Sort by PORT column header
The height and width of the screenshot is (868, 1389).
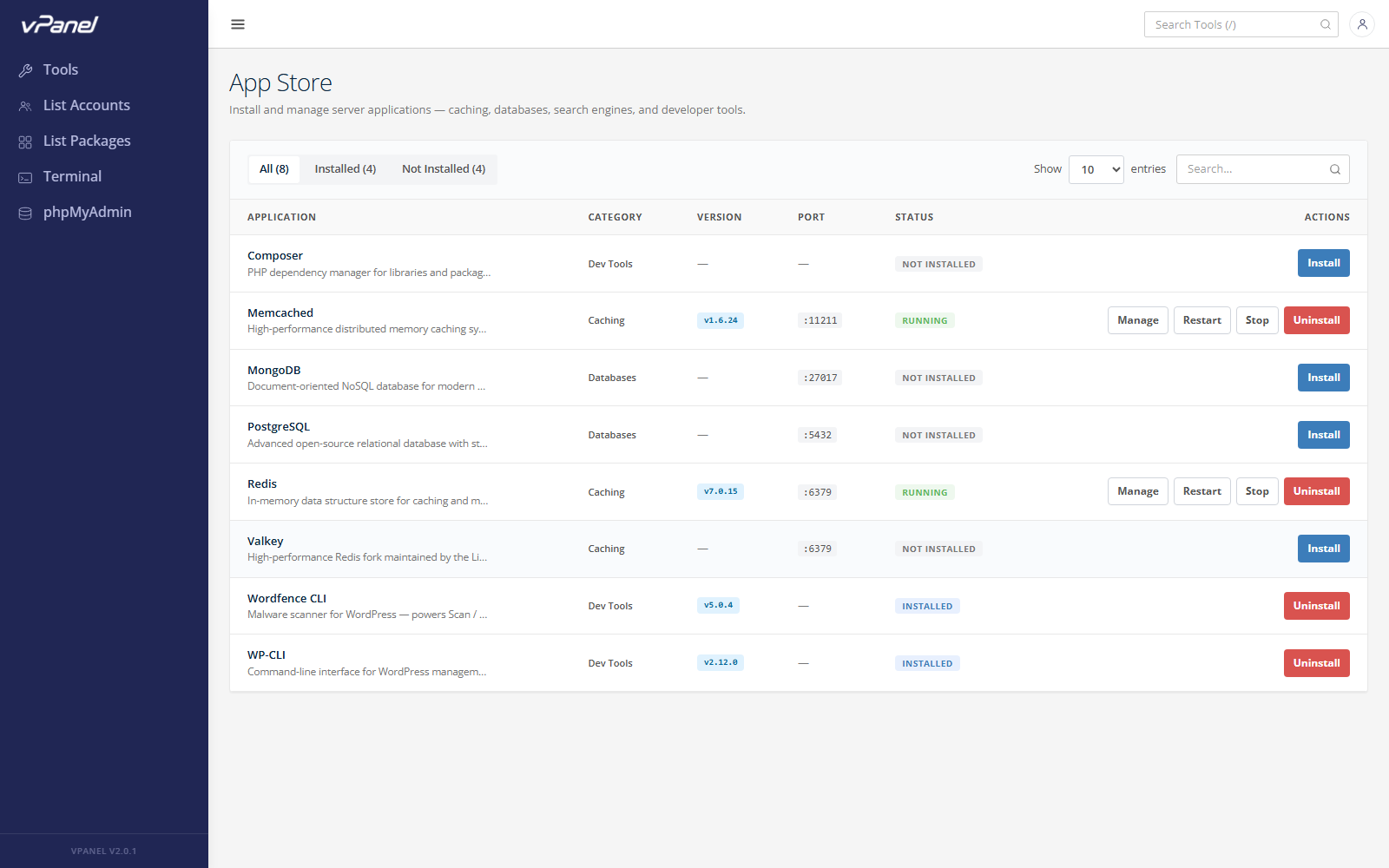pos(811,217)
